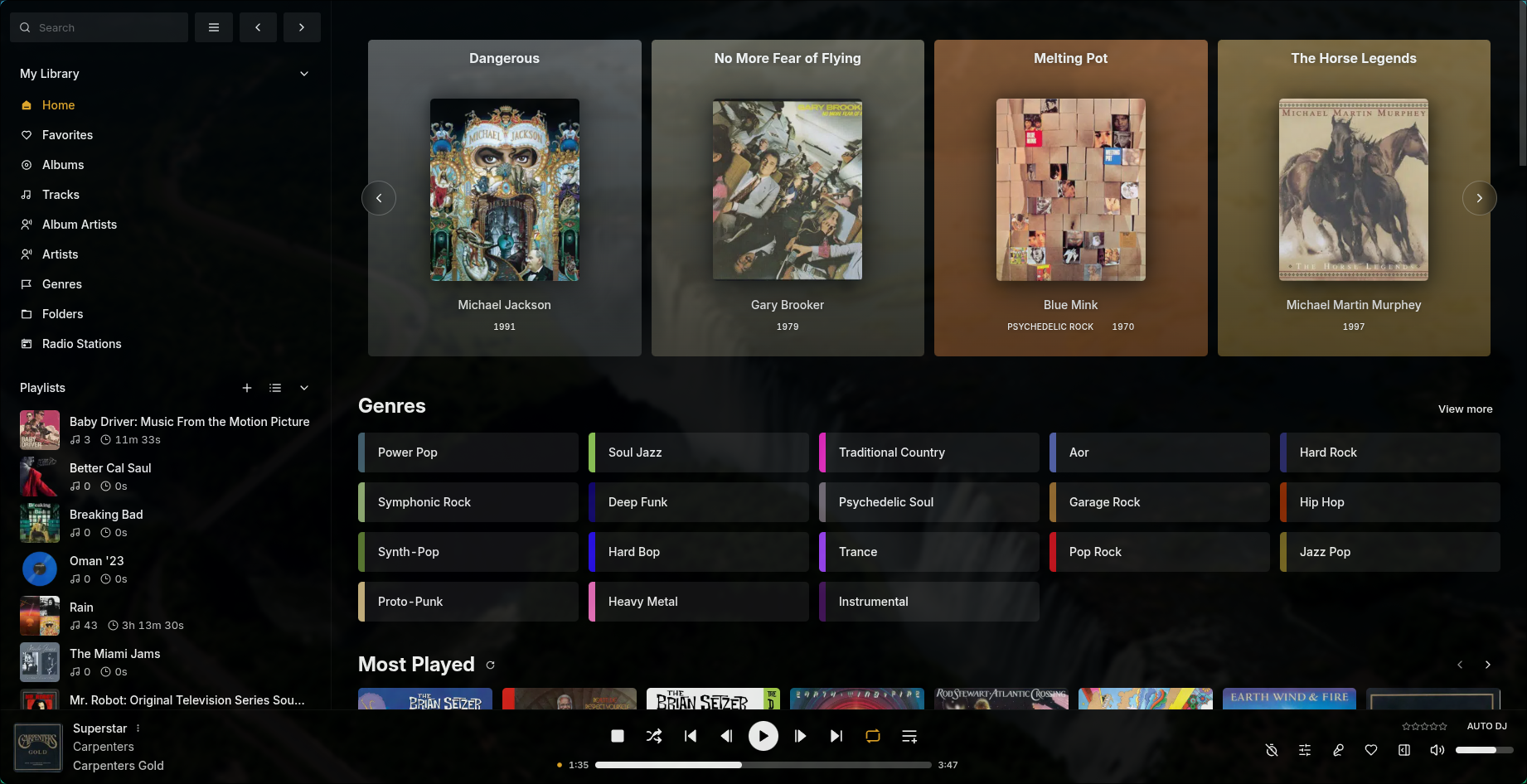
Task: Go to the next Most Played page
Action: click(x=1488, y=665)
